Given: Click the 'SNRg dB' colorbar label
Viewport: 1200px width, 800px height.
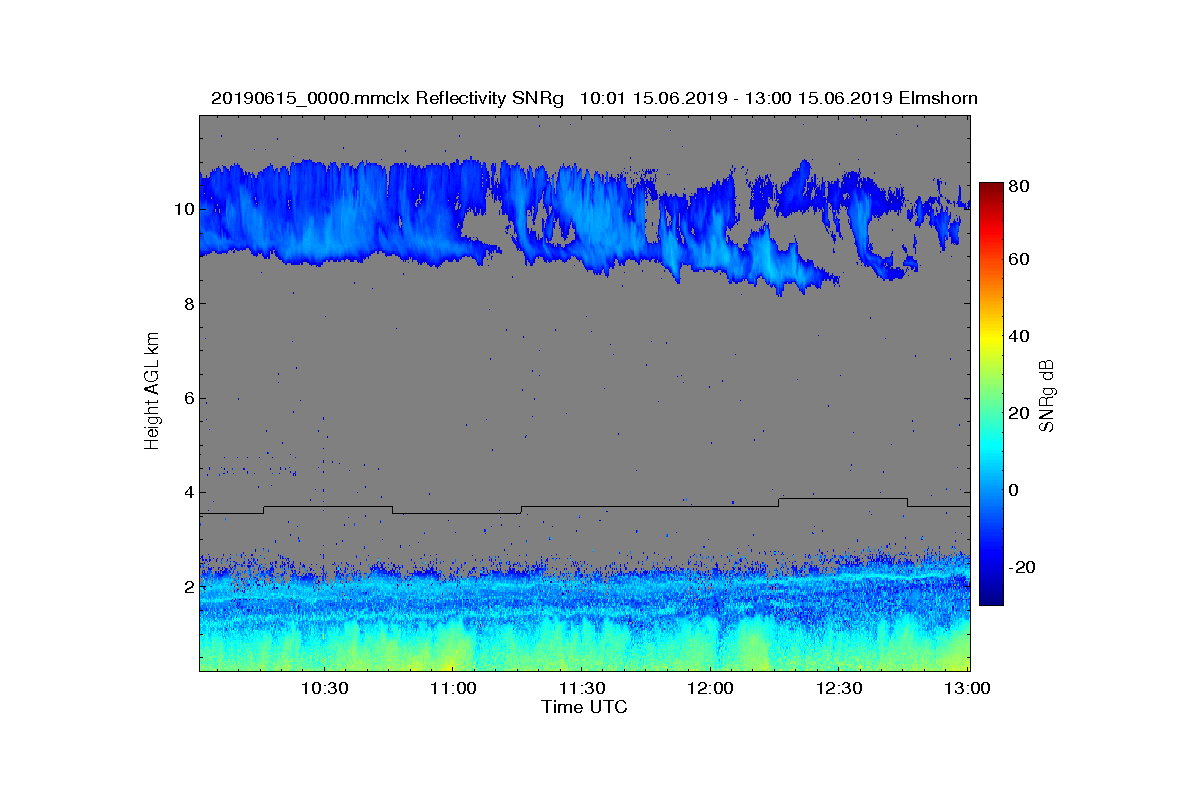Looking at the screenshot, I should pos(1048,395).
